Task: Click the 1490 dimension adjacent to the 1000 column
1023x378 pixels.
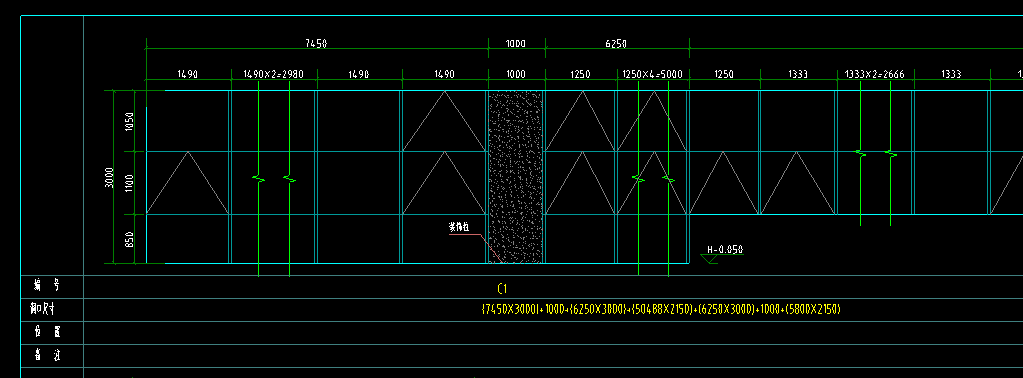Action: point(444,74)
